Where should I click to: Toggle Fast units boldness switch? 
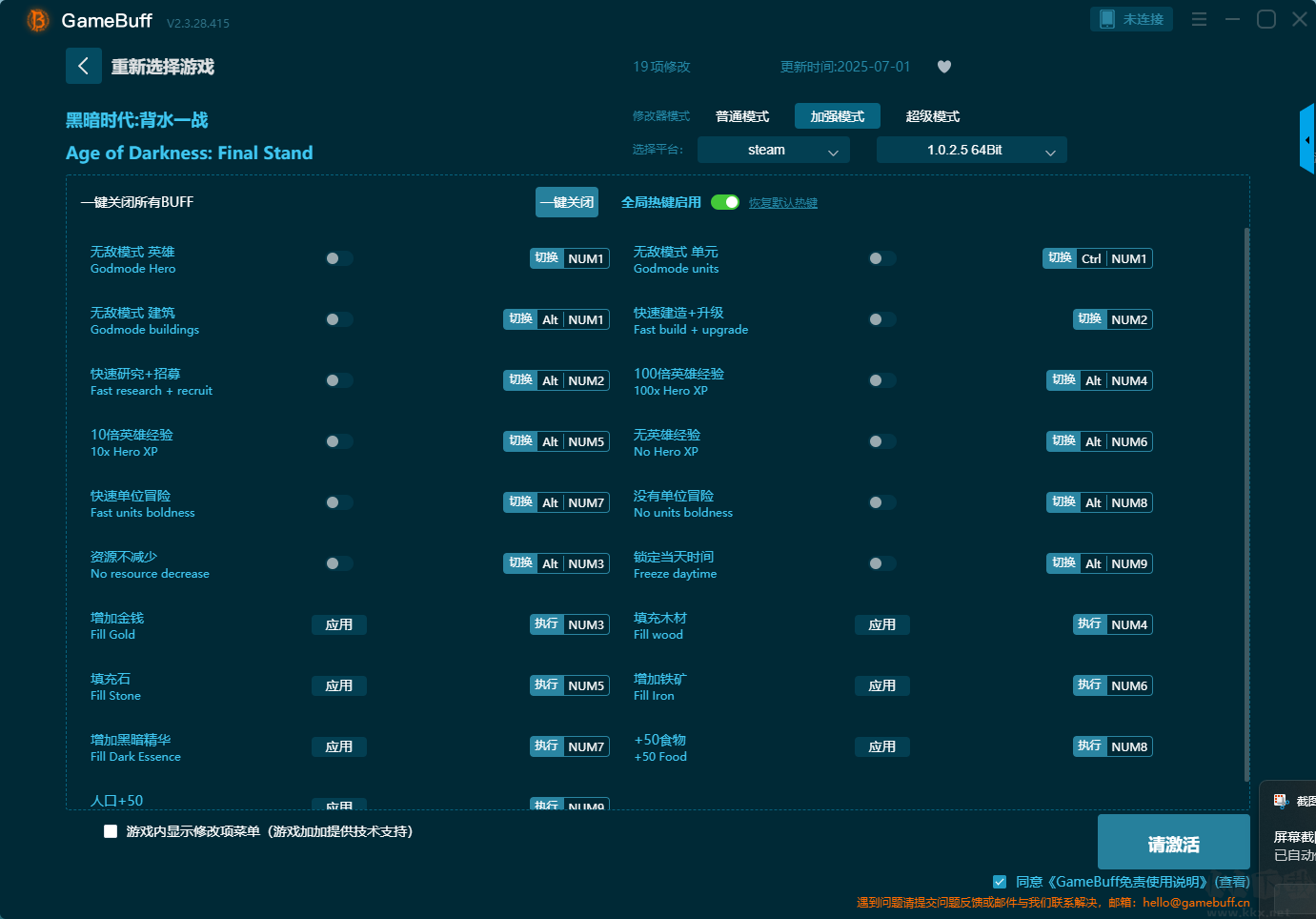pyautogui.click(x=339, y=502)
